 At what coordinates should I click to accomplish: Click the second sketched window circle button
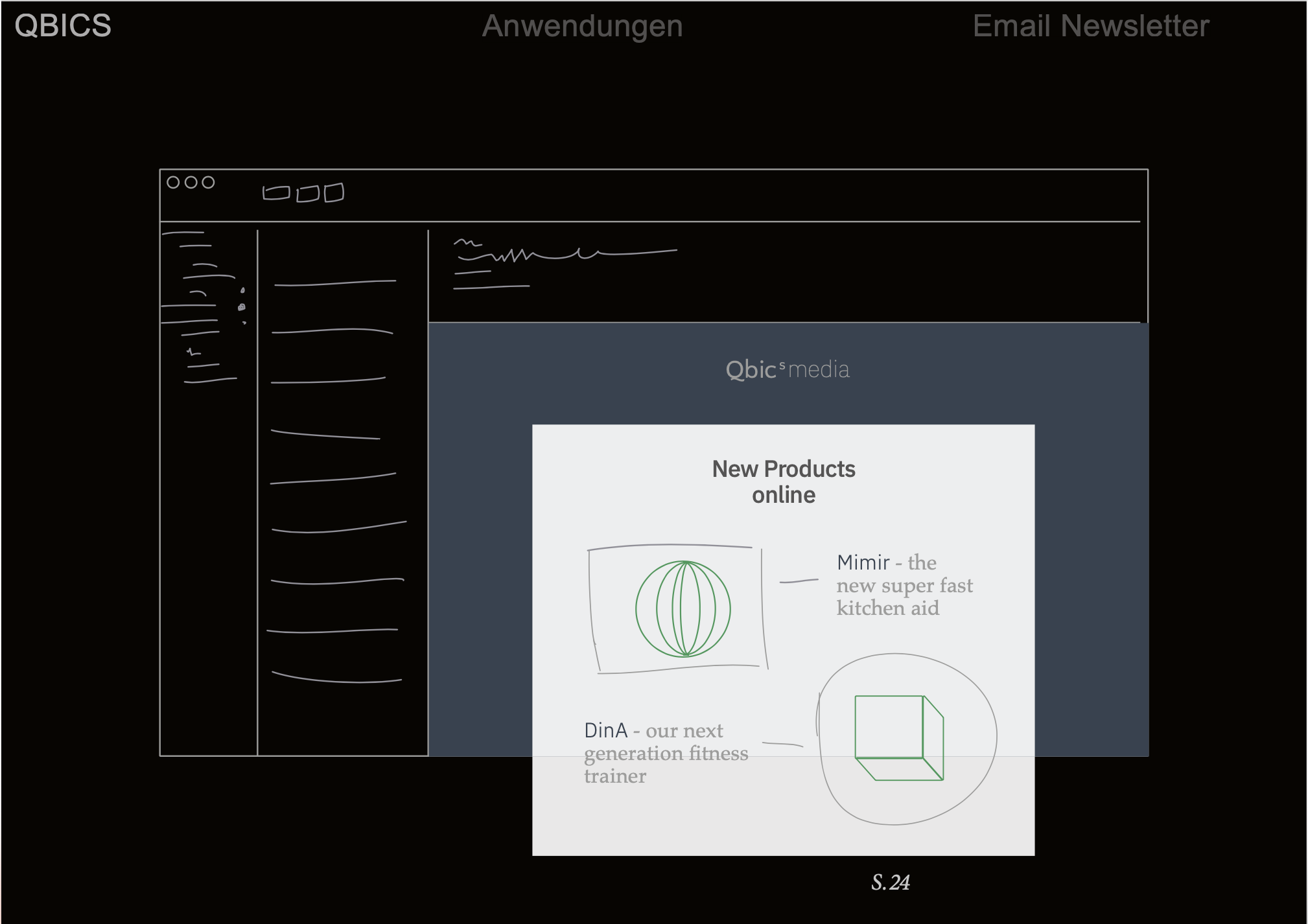click(191, 183)
